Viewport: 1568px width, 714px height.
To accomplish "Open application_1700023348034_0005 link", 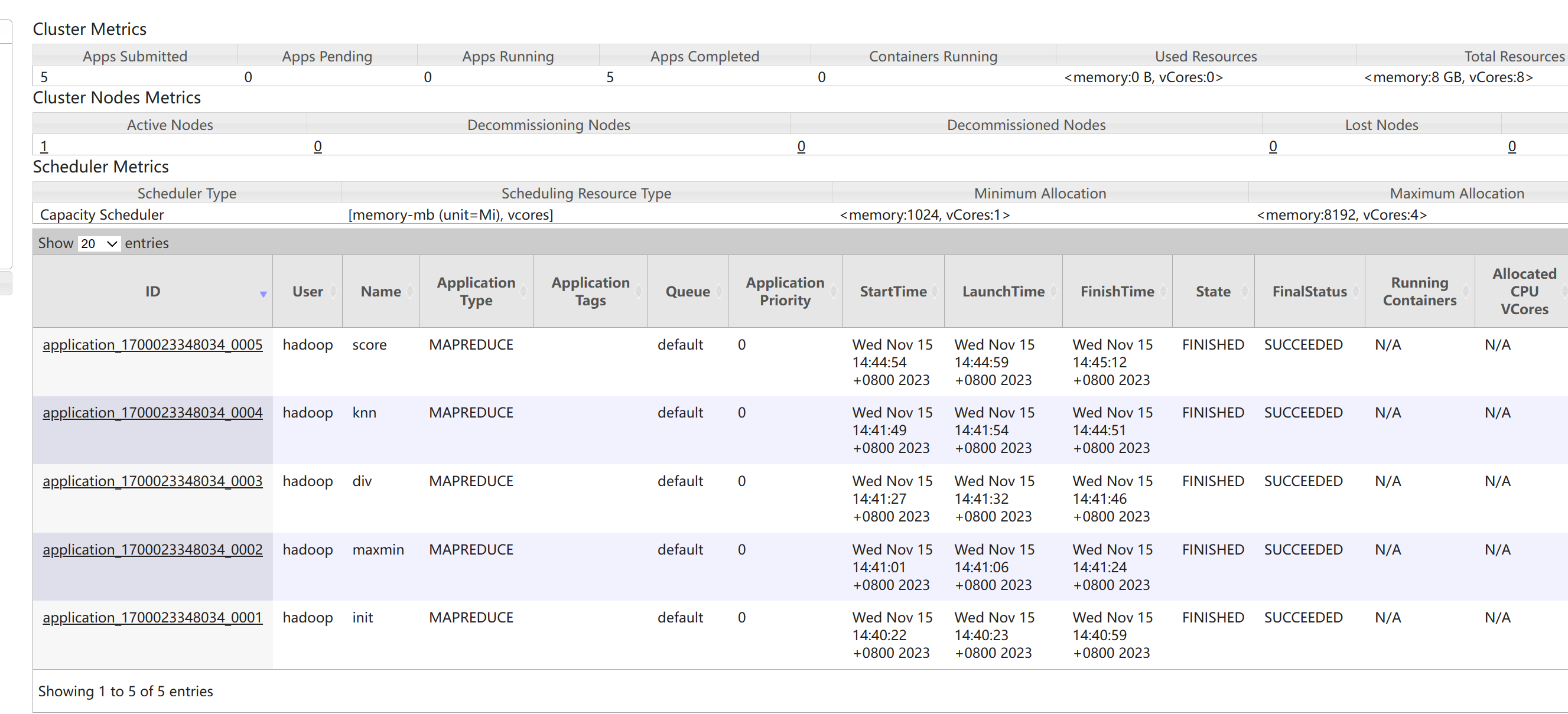I will tap(152, 344).
